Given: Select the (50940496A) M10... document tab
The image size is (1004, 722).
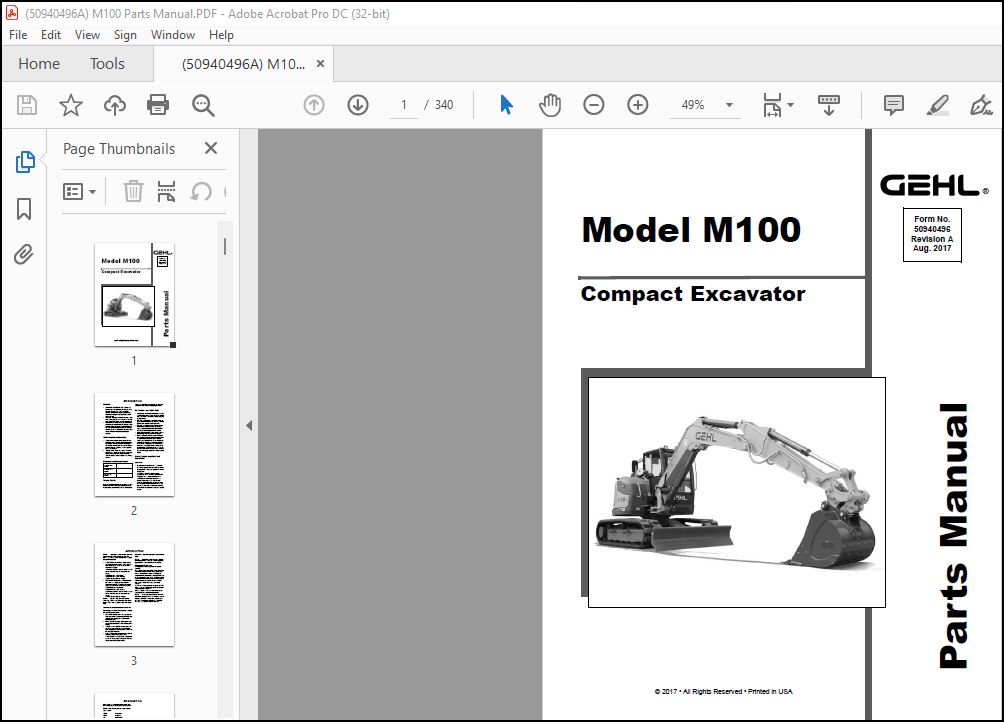Looking at the screenshot, I should [x=243, y=64].
